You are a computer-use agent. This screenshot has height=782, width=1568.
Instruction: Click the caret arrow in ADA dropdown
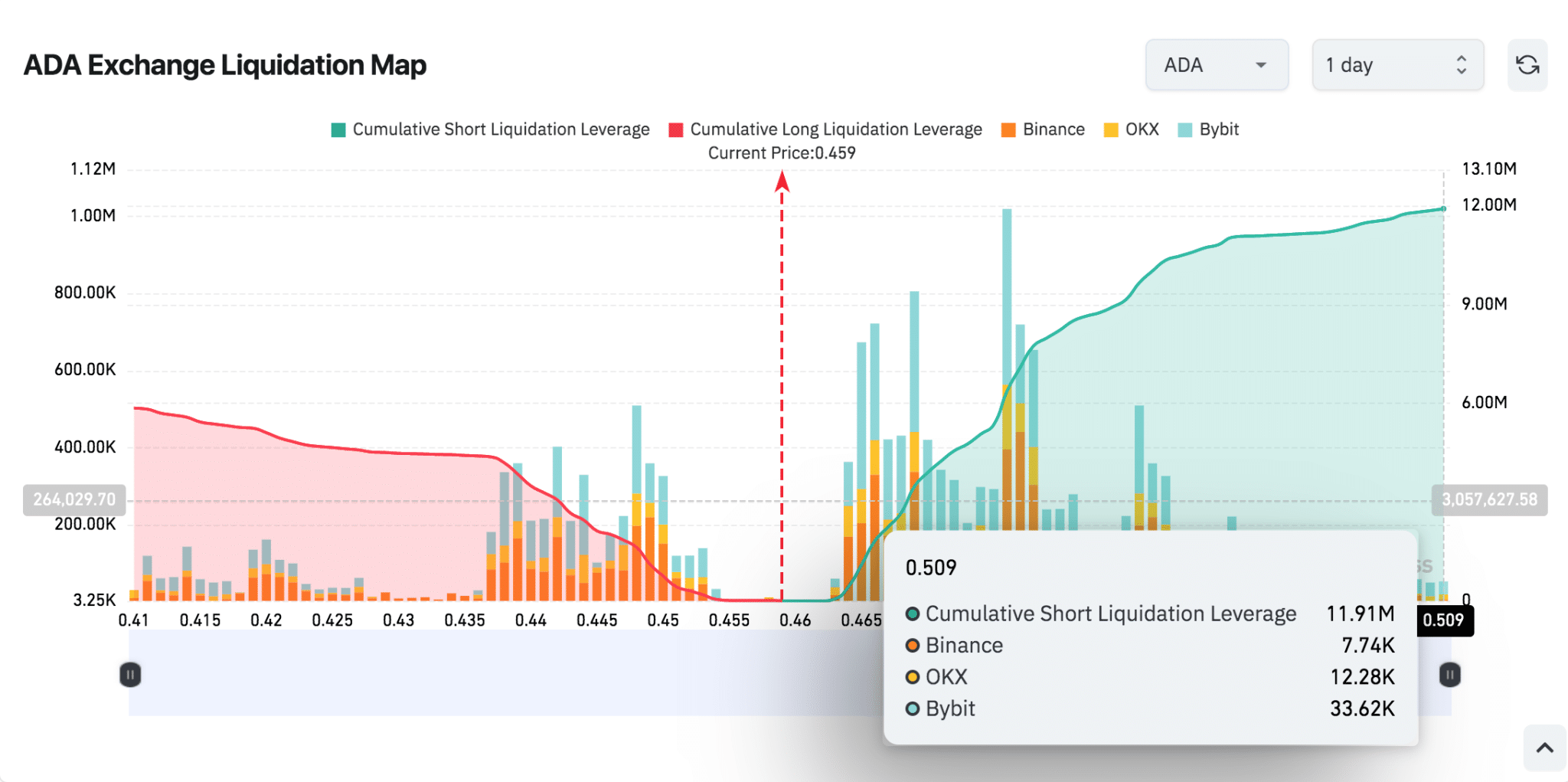[x=1261, y=65]
